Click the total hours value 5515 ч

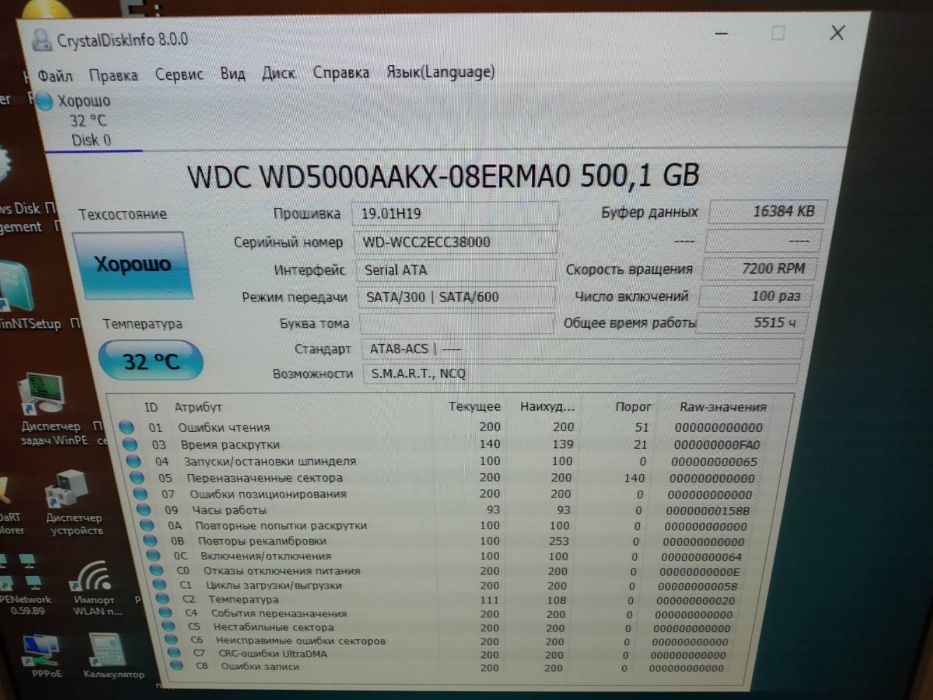(x=753, y=323)
